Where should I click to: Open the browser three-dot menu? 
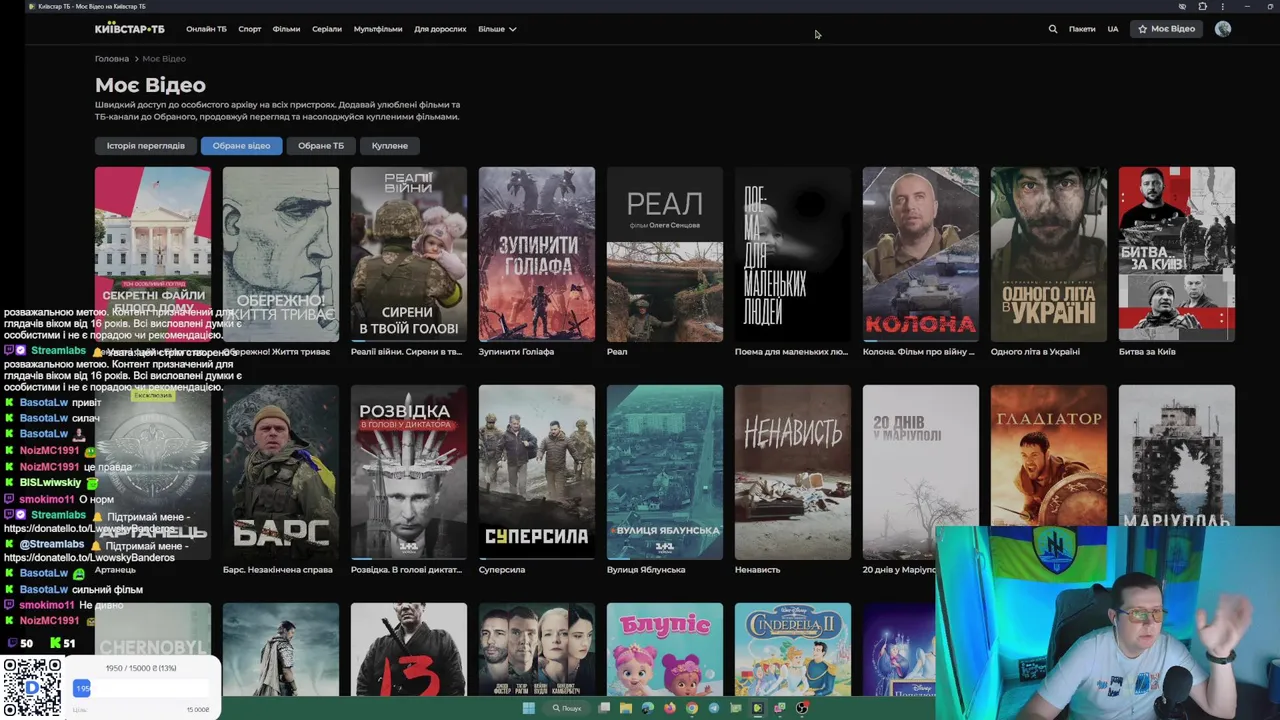(x=1222, y=6)
